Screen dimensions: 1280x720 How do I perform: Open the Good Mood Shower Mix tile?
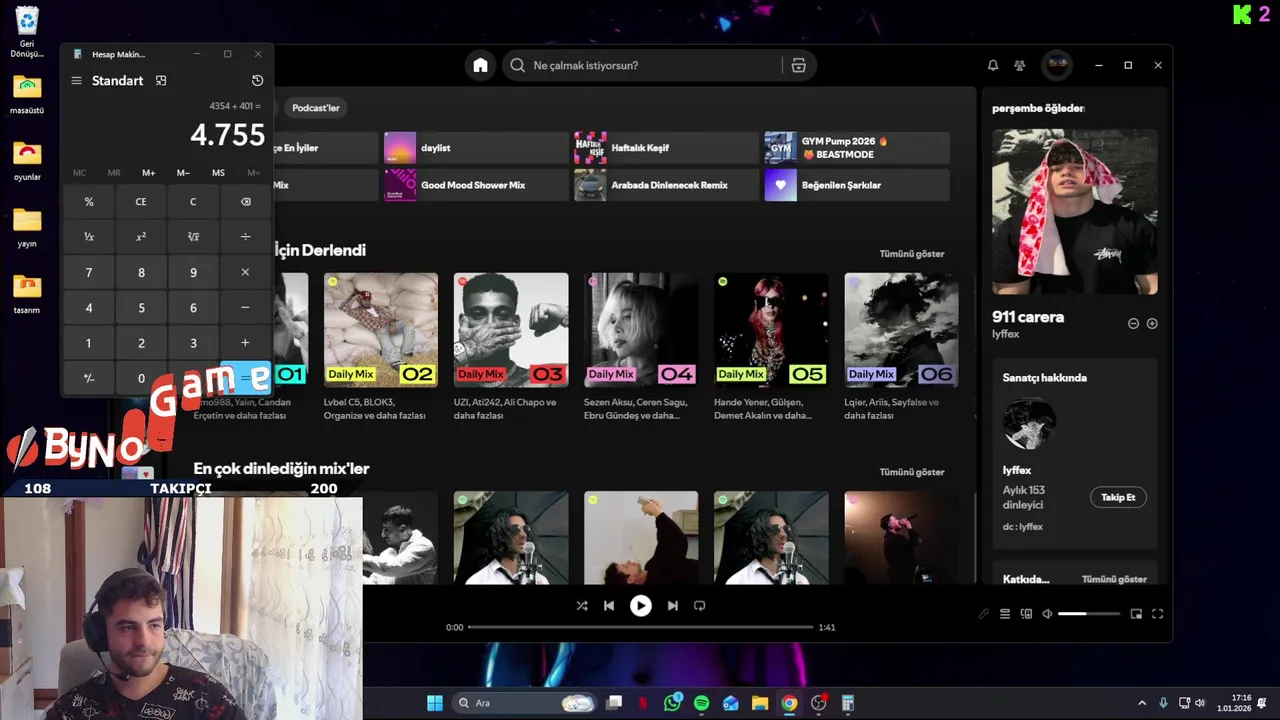pyautogui.click(x=476, y=185)
